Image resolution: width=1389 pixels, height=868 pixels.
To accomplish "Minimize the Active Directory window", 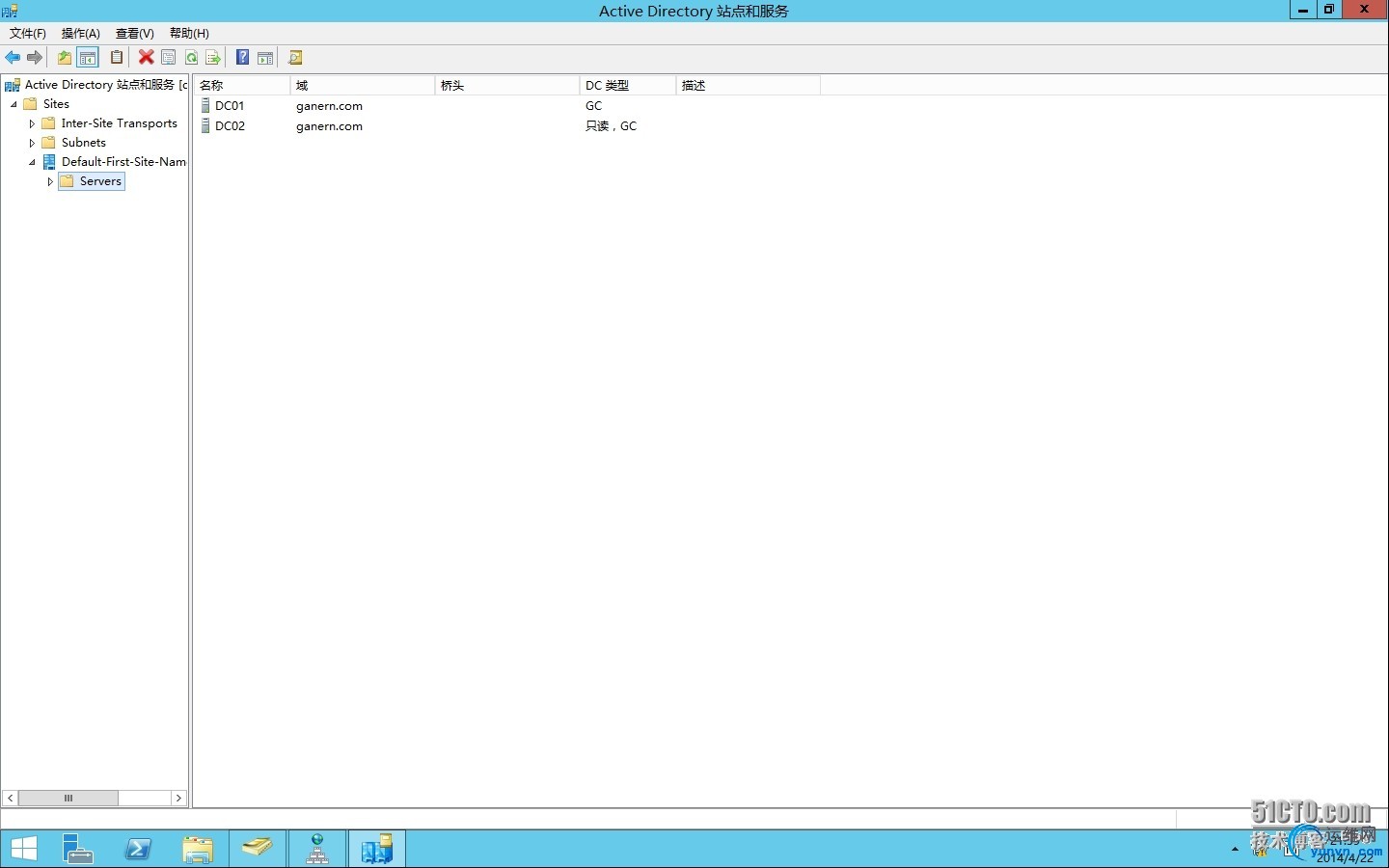I will tap(1303, 10).
